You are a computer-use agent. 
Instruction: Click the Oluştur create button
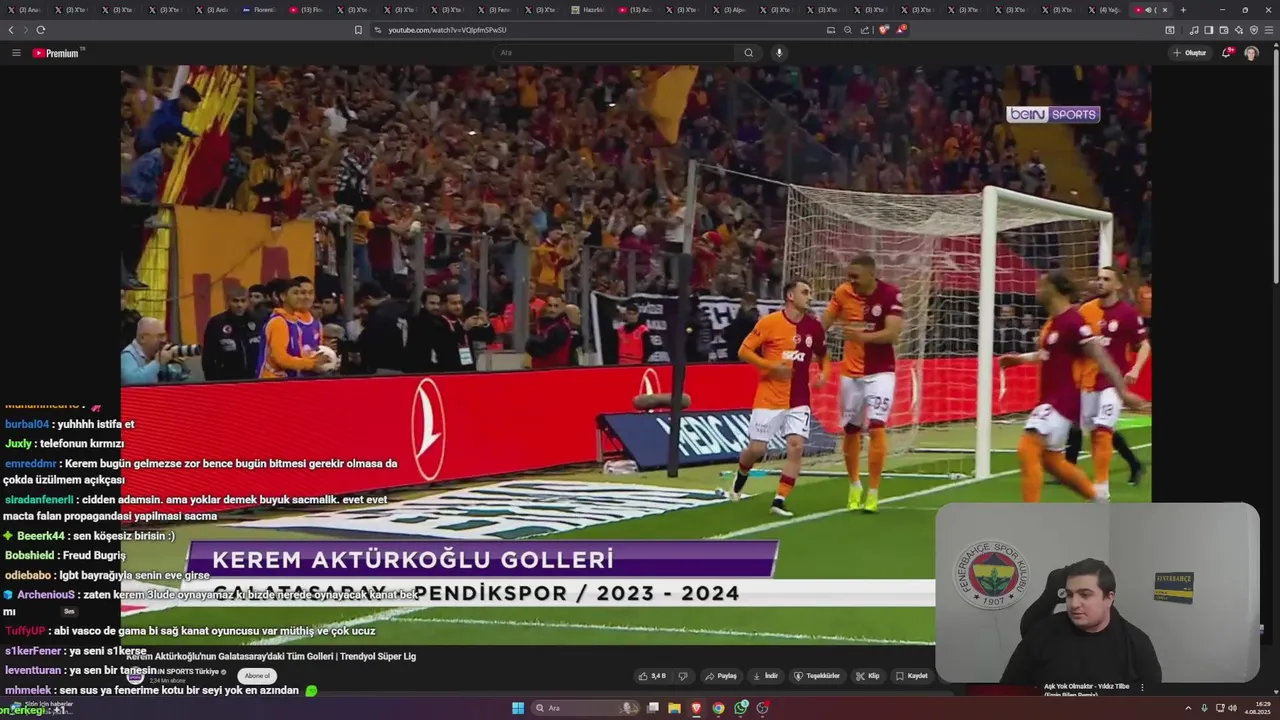(x=1190, y=53)
